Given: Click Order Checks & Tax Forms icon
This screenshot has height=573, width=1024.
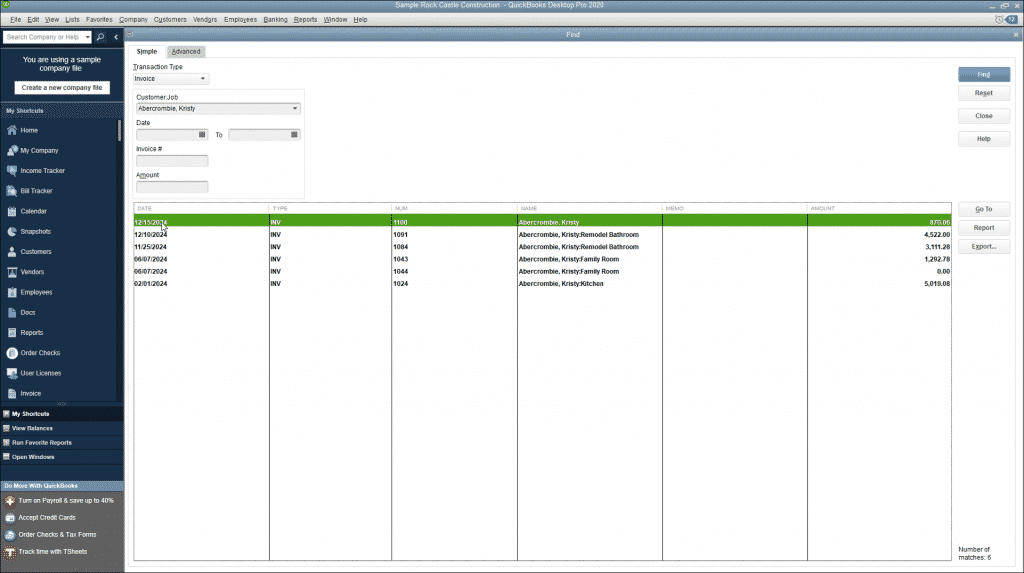Looking at the screenshot, I should (x=10, y=534).
